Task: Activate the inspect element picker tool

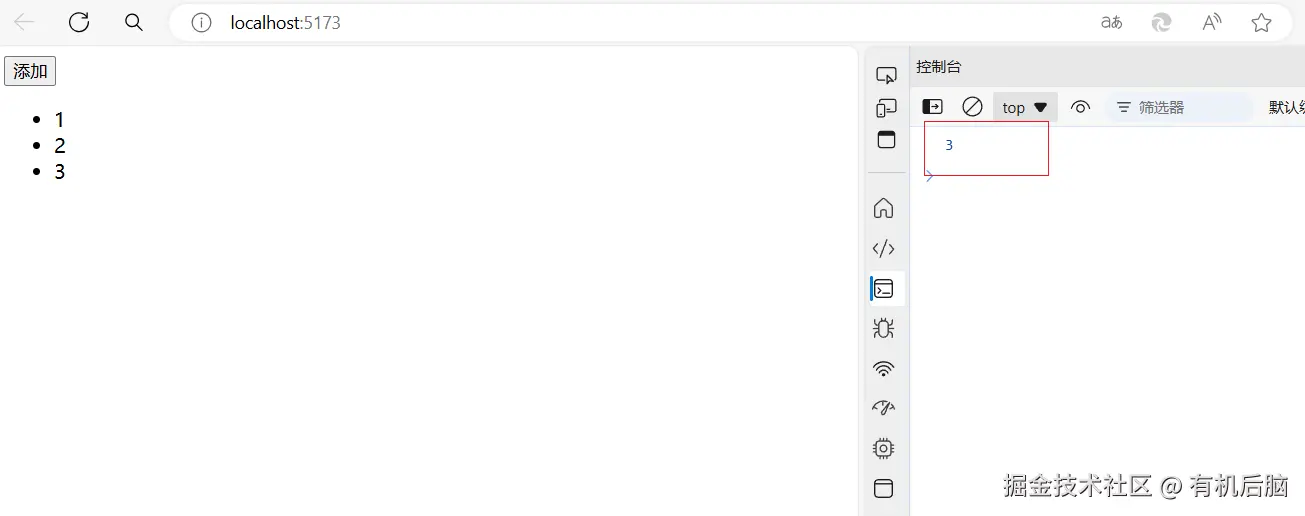Action: pos(886,75)
